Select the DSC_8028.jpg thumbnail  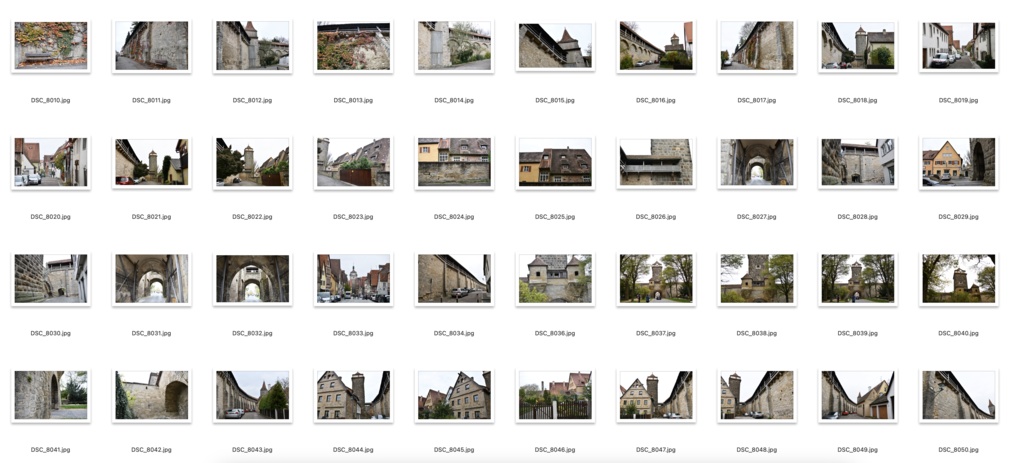point(857,162)
